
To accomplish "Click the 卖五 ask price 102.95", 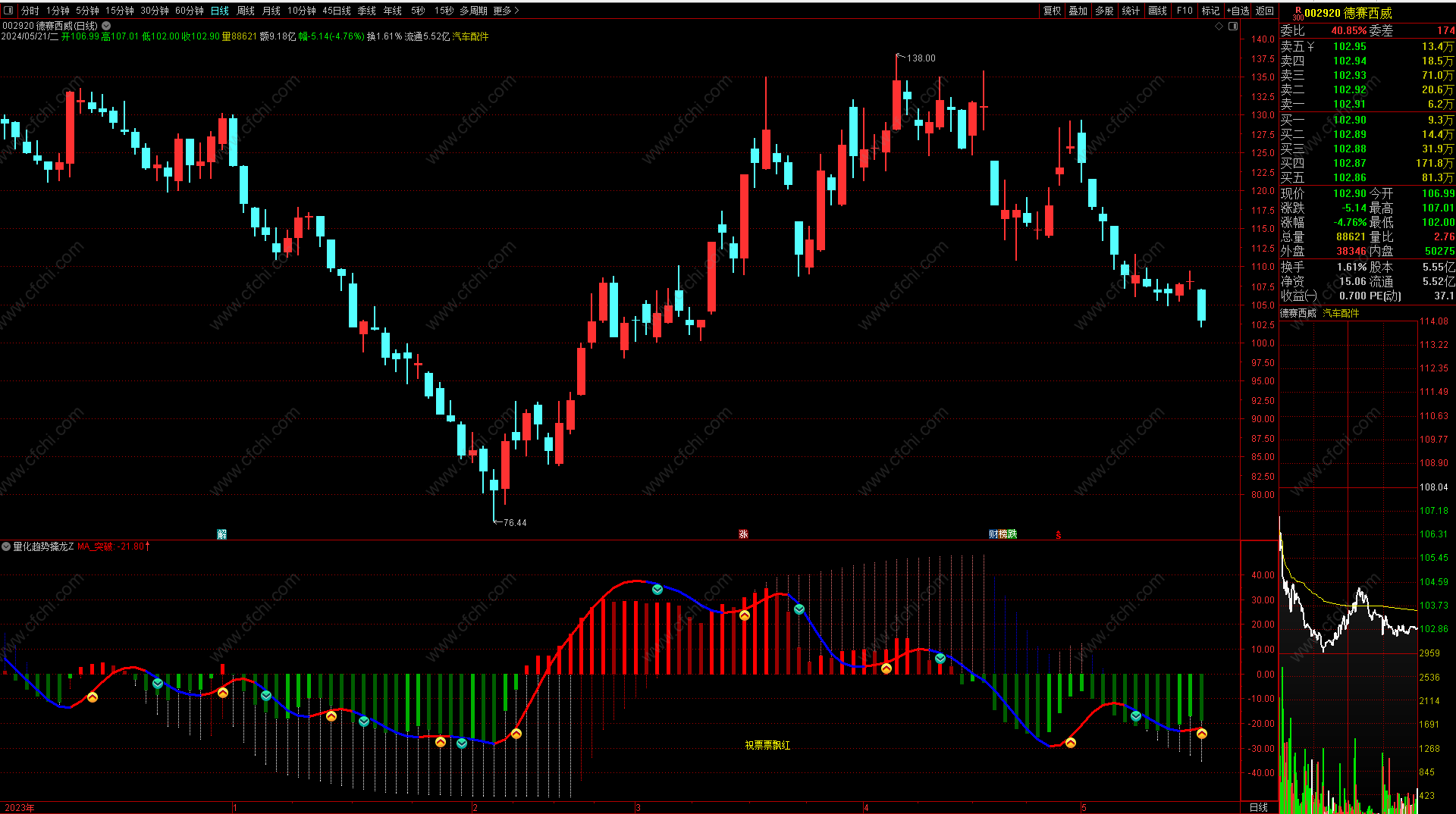I will [1350, 46].
